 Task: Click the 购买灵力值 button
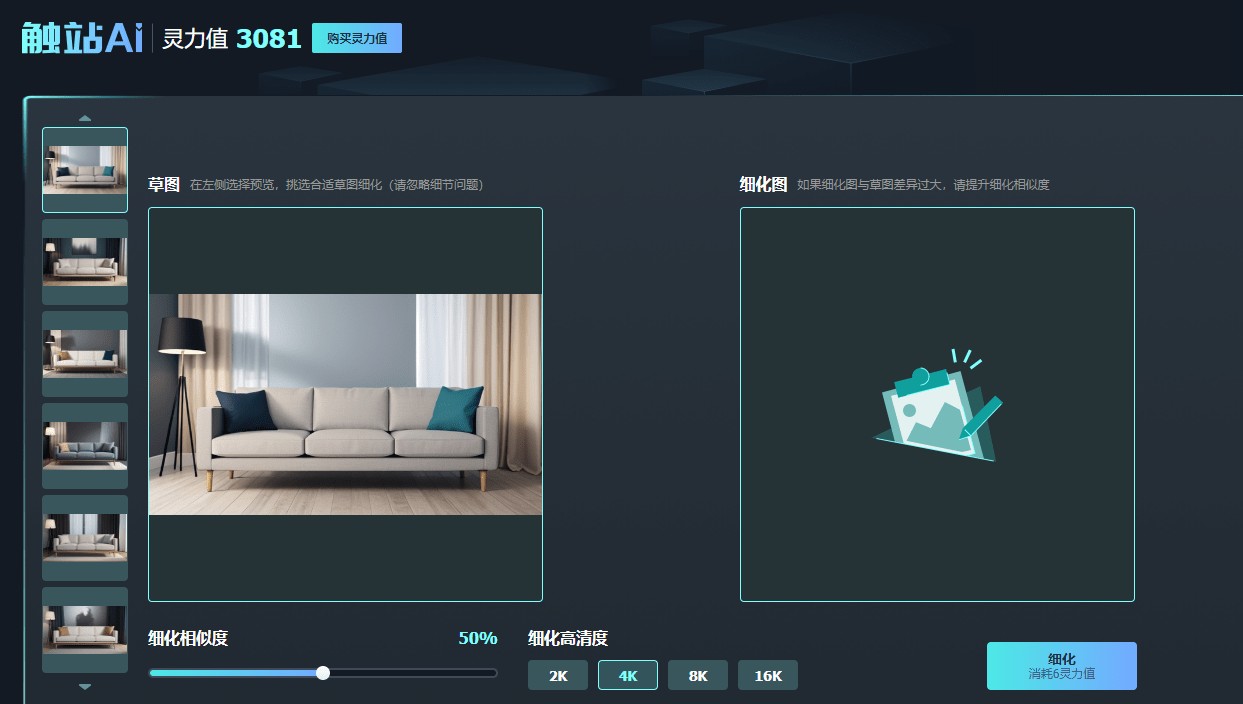pyautogui.click(x=357, y=38)
